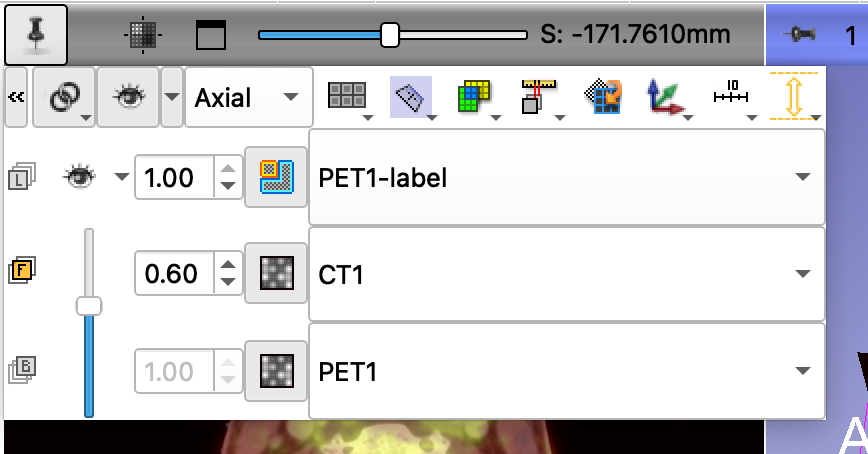This screenshot has height=454, width=868.
Task: Toggle slice visibility eye in 3D
Action: click(128, 97)
